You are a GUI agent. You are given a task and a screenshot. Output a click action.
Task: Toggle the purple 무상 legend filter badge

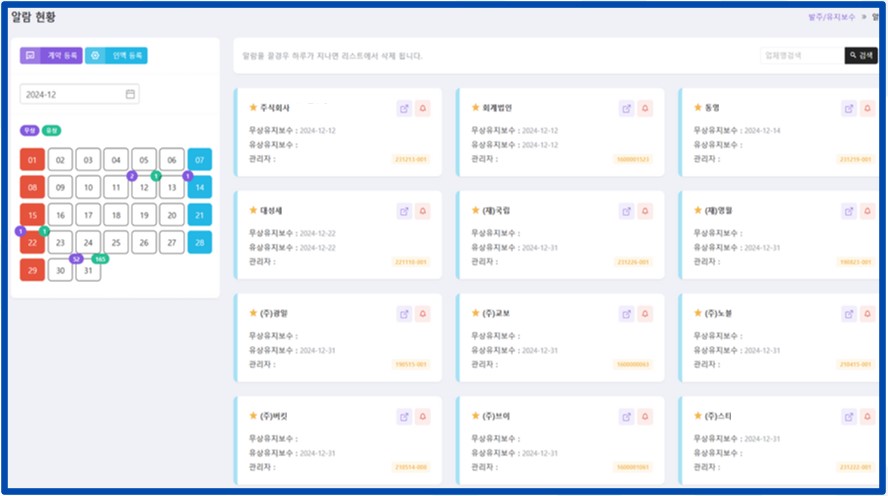(28, 130)
